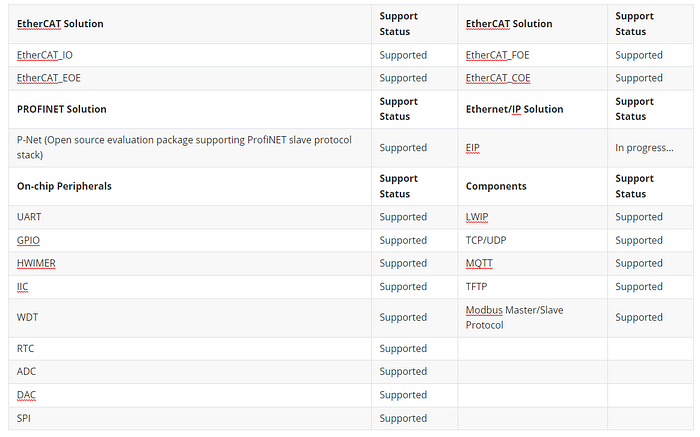This screenshot has width=700, height=437.
Task: Click the Modbus Master/Slave Protocol cell
Action: tap(514, 317)
